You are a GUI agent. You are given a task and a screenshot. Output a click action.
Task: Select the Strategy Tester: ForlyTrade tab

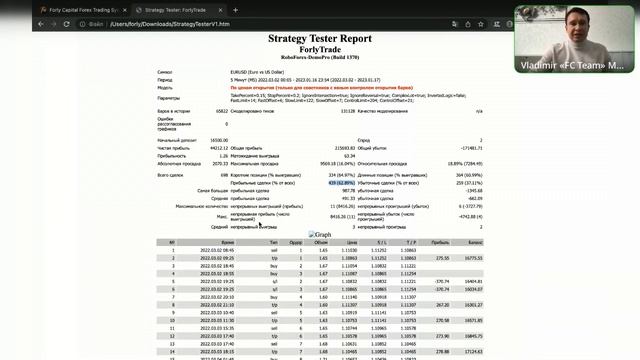(x=179, y=10)
